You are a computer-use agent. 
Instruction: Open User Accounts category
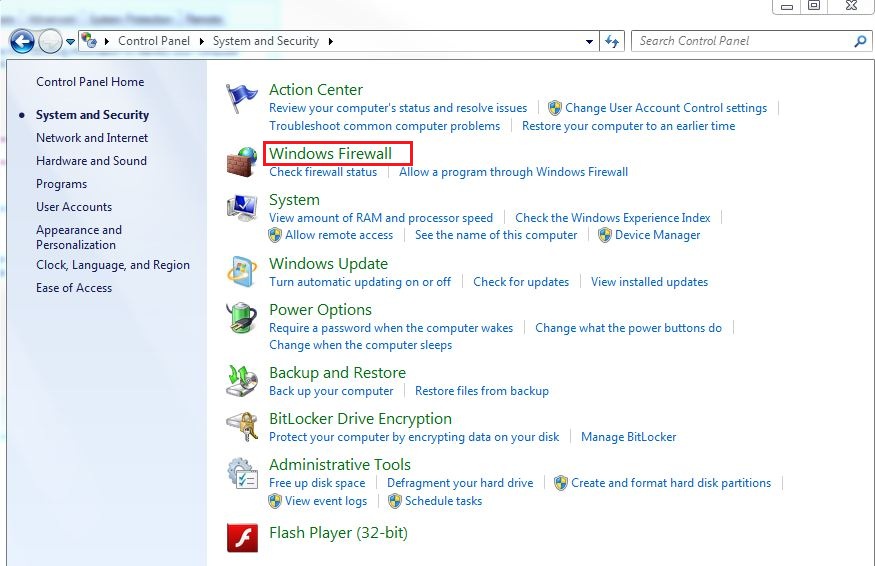click(74, 207)
